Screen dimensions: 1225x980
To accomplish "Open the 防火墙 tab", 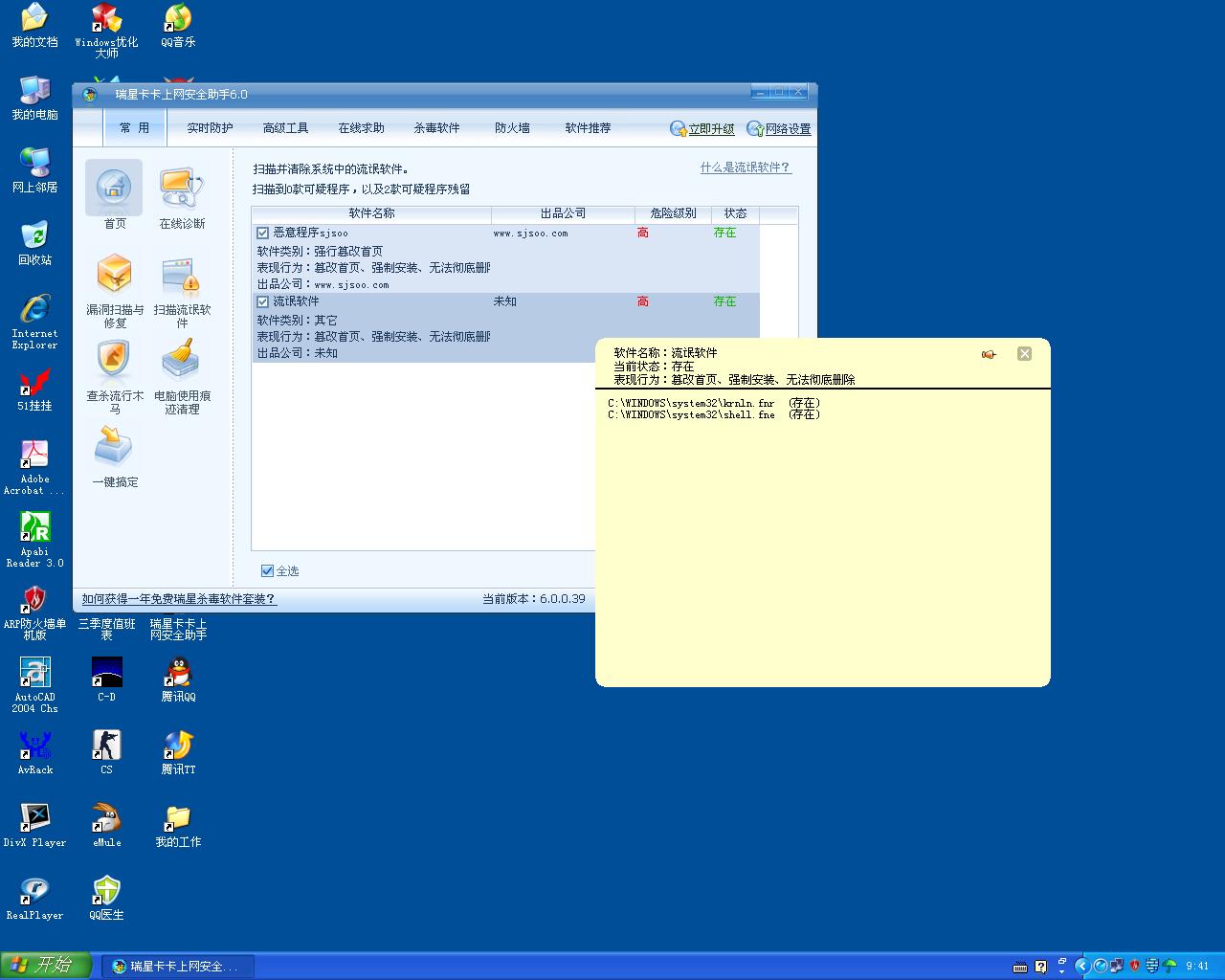I will [x=512, y=128].
